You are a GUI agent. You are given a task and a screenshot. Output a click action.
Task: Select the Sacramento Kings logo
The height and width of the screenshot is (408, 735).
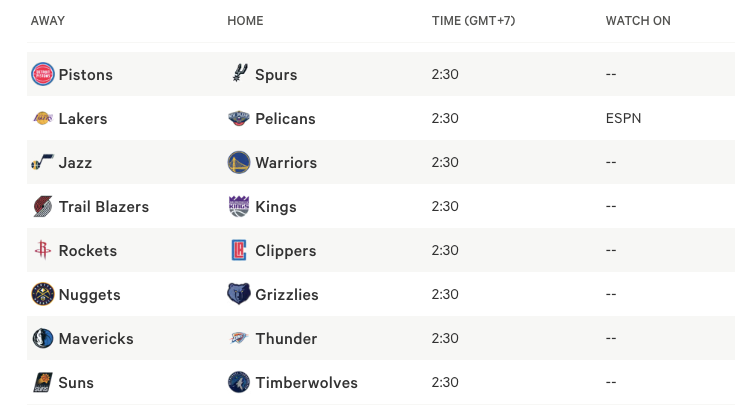click(x=239, y=206)
